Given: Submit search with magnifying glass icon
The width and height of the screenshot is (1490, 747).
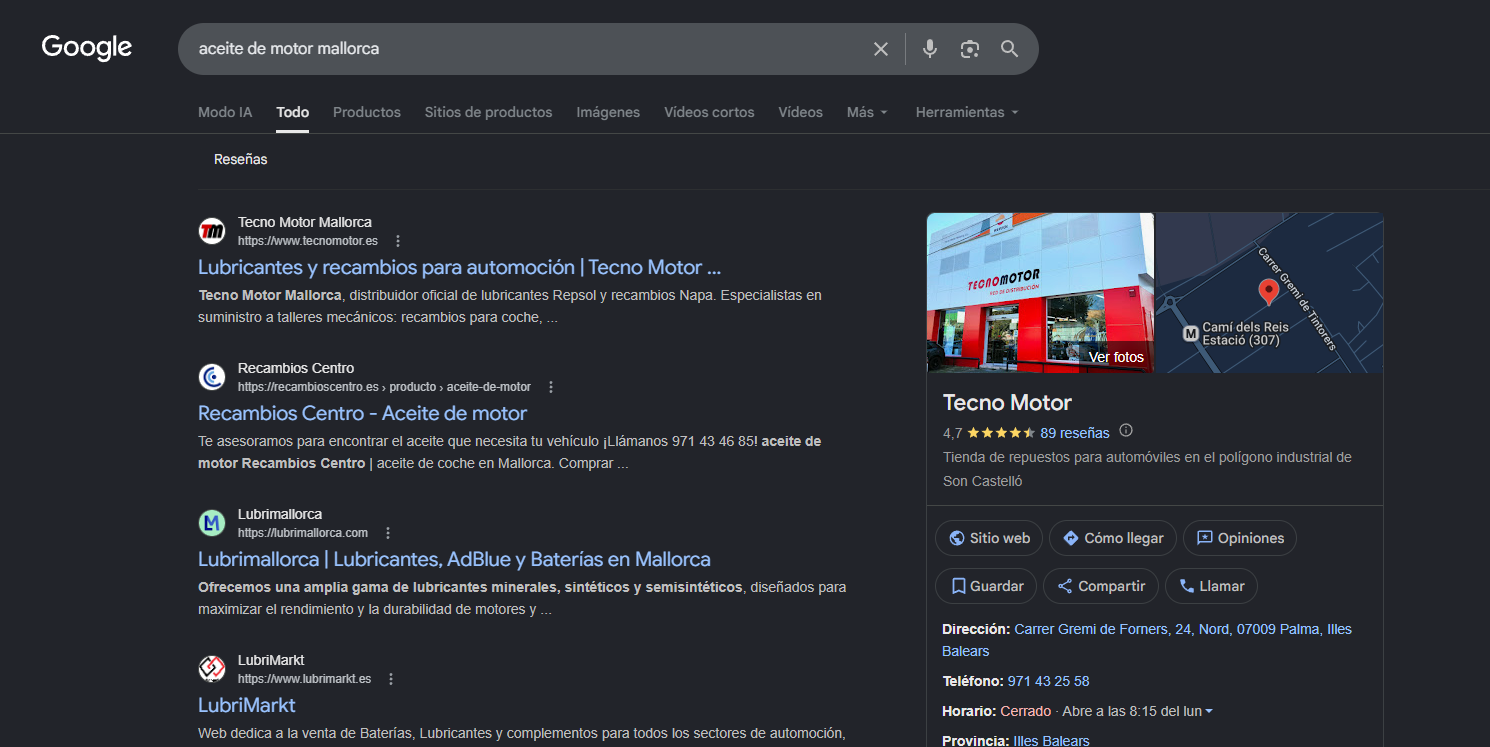Looking at the screenshot, I should click(x=1010, y=49).
